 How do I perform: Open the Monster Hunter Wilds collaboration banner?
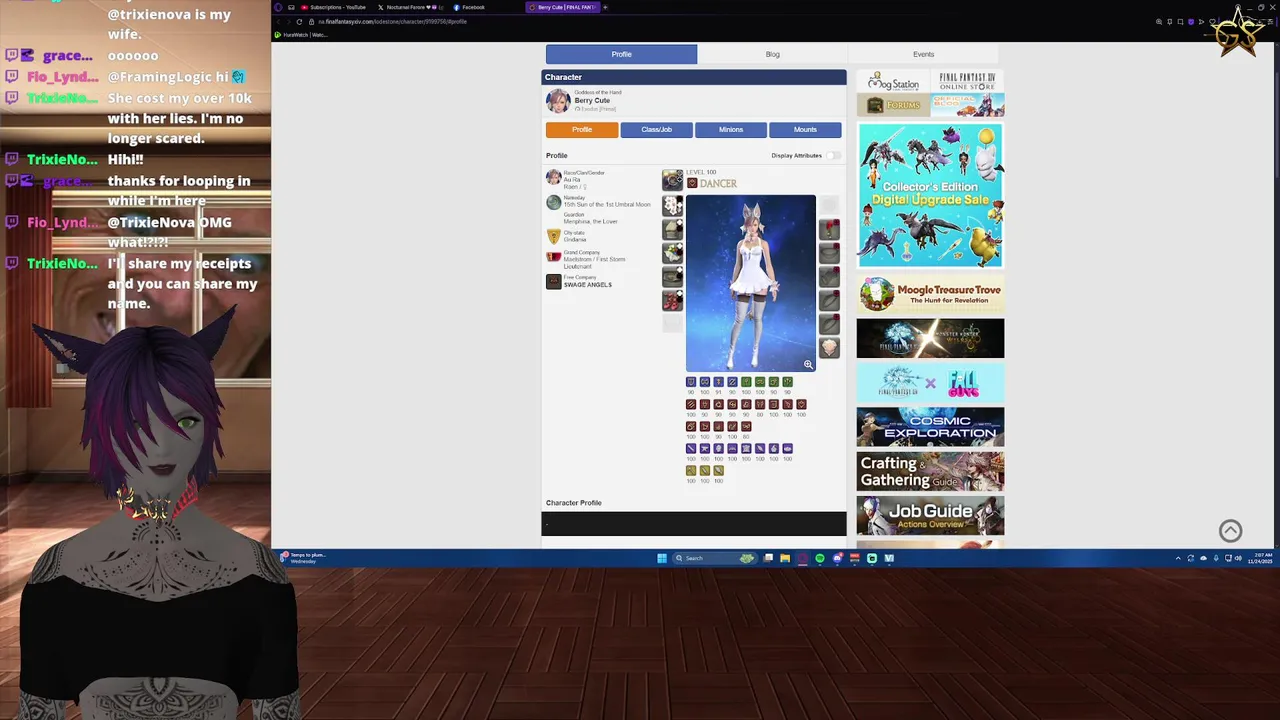point(930,338)
